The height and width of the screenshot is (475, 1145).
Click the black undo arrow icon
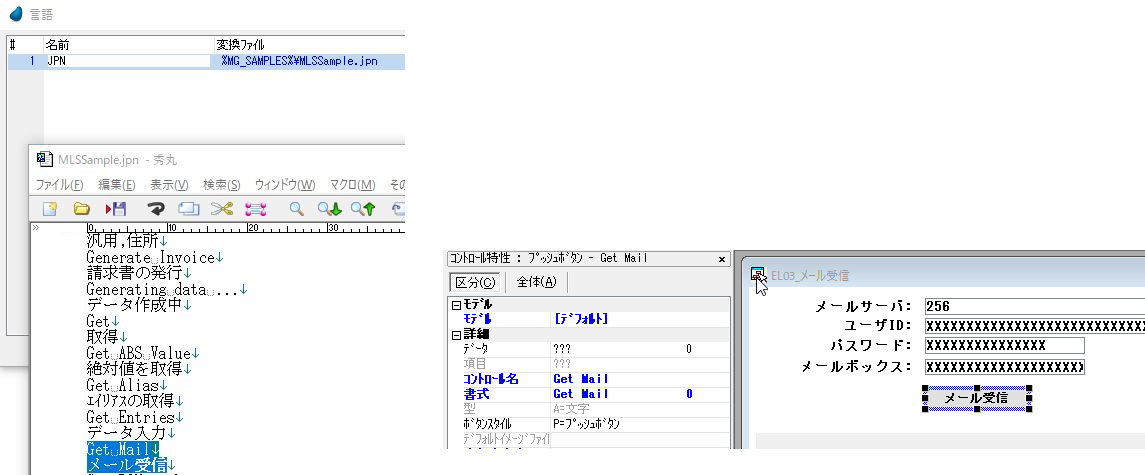click(x=155, y=209)
